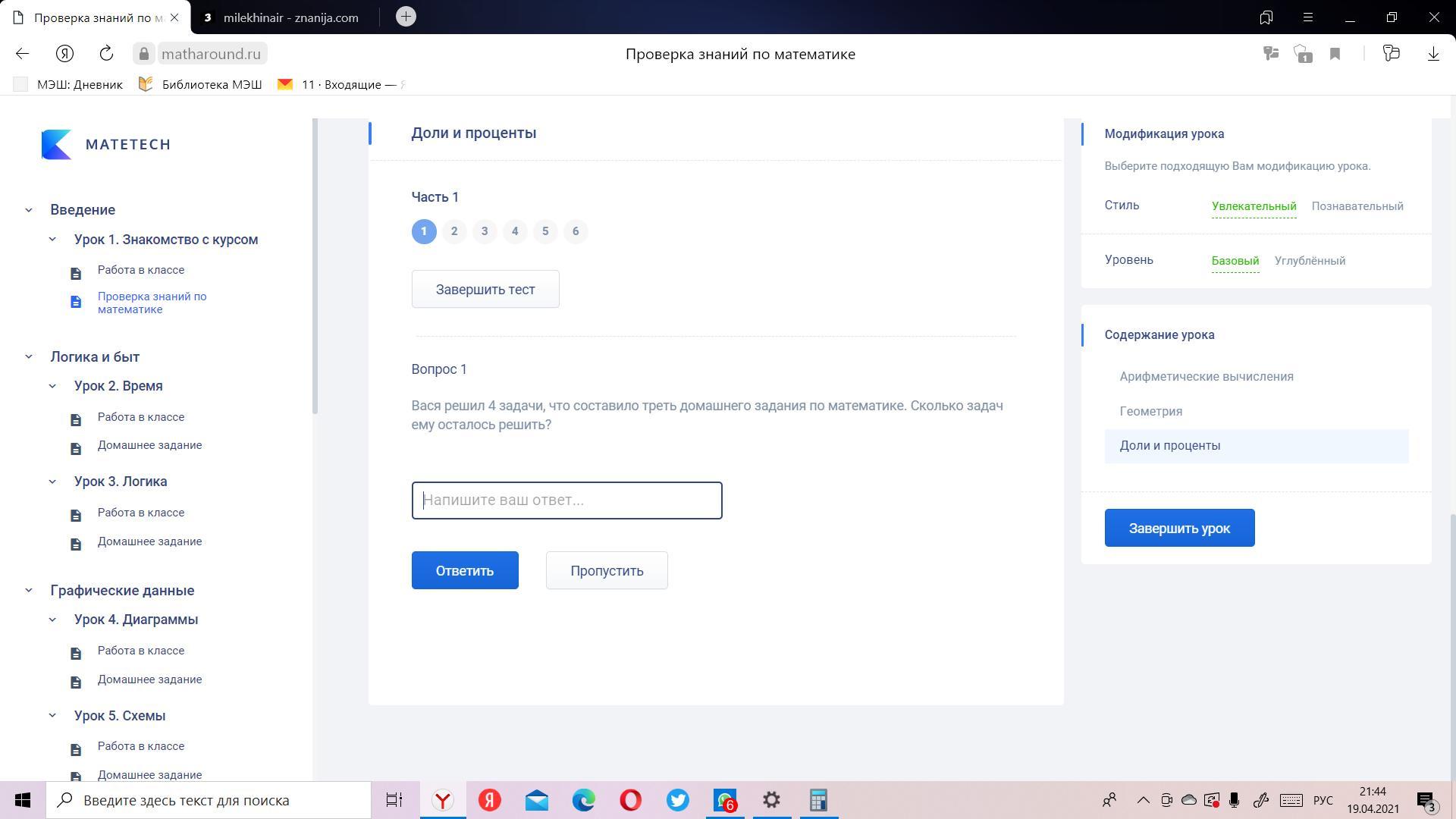Switch lesson style to Познавательный

(x=1357, y=206)
